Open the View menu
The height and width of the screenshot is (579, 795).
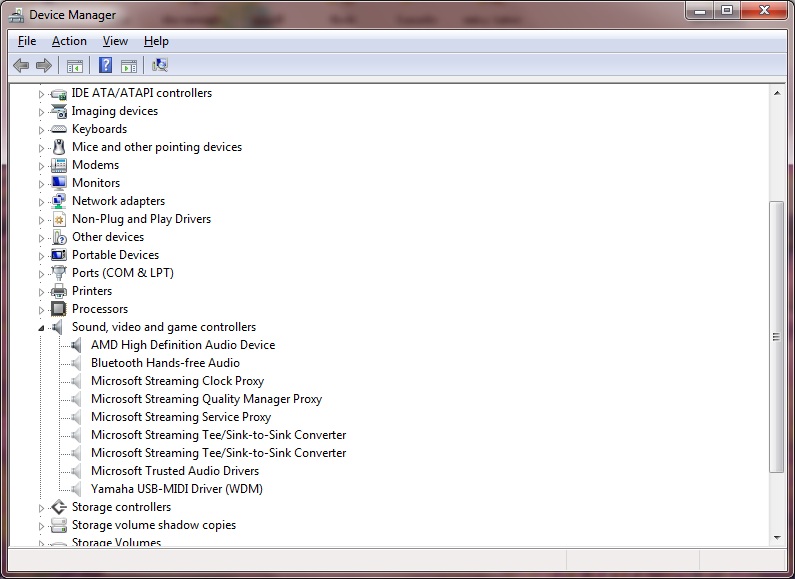115,41
